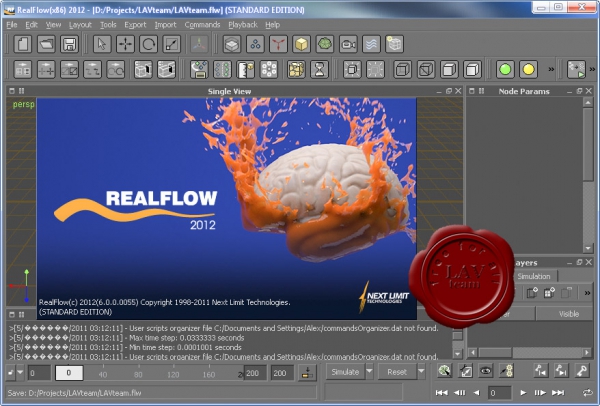Toggle the bounding box cube with rays icon
This screenshot has width=600, height=406.
tap(352, 70)
